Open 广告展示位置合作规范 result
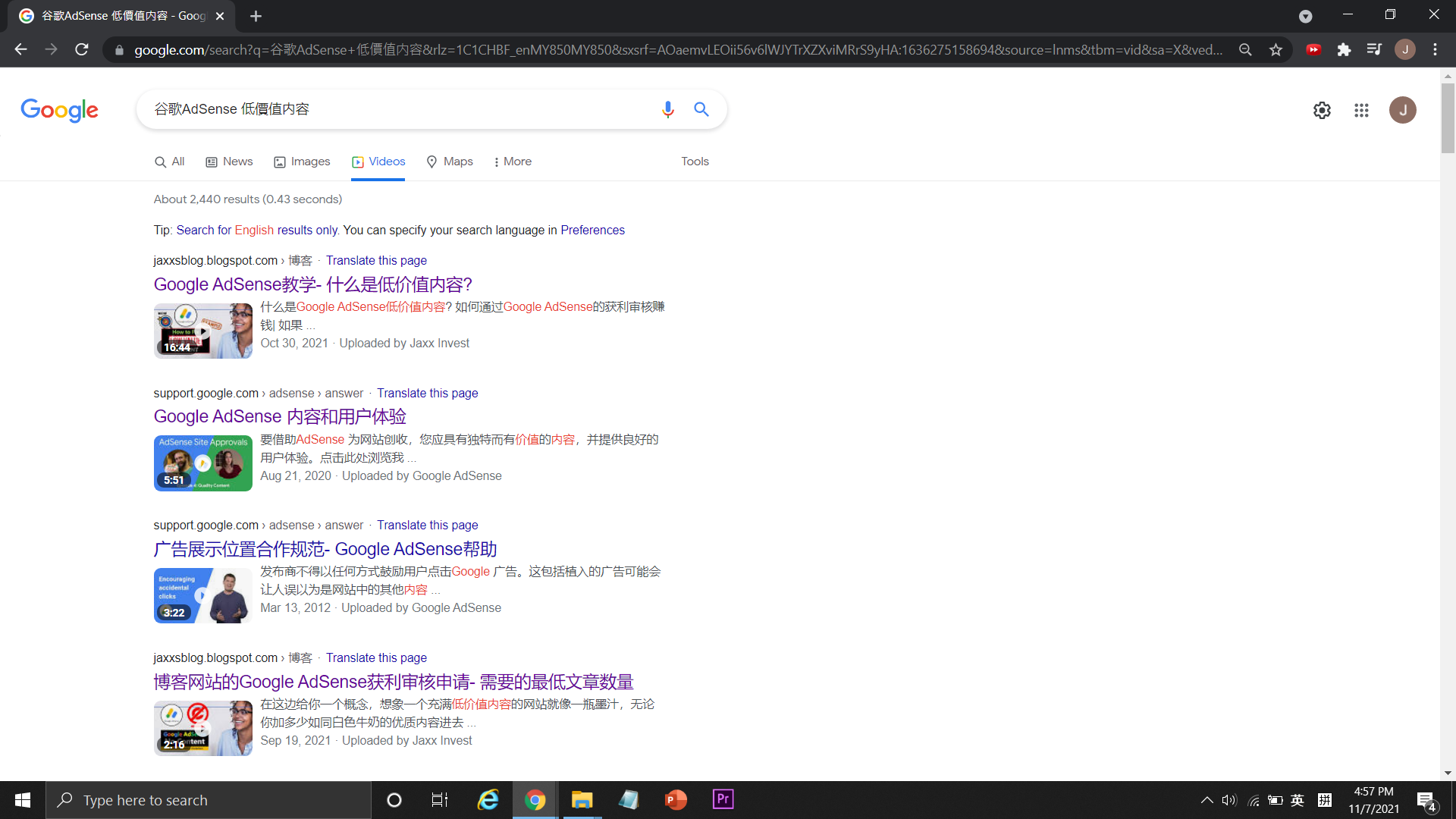Image resolution: width=1456 pixels, height=819 pixels. (x=325, y=549)
